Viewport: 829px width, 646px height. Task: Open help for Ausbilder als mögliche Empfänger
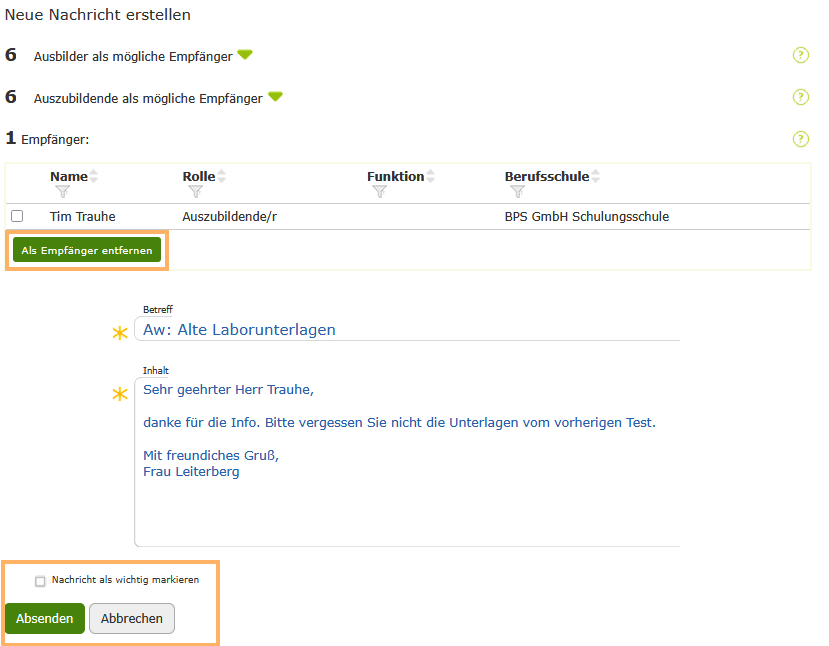(800, 55)
